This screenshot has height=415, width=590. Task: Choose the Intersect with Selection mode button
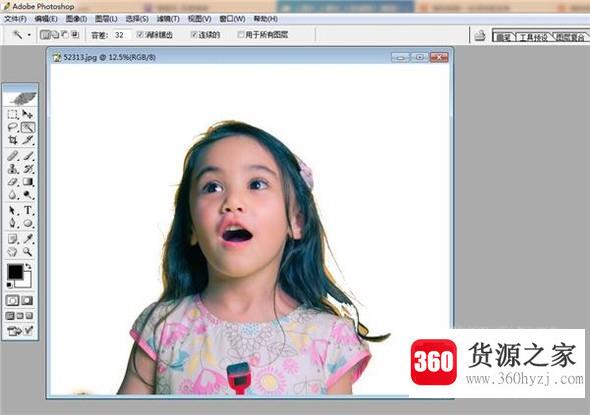point(75,35)
